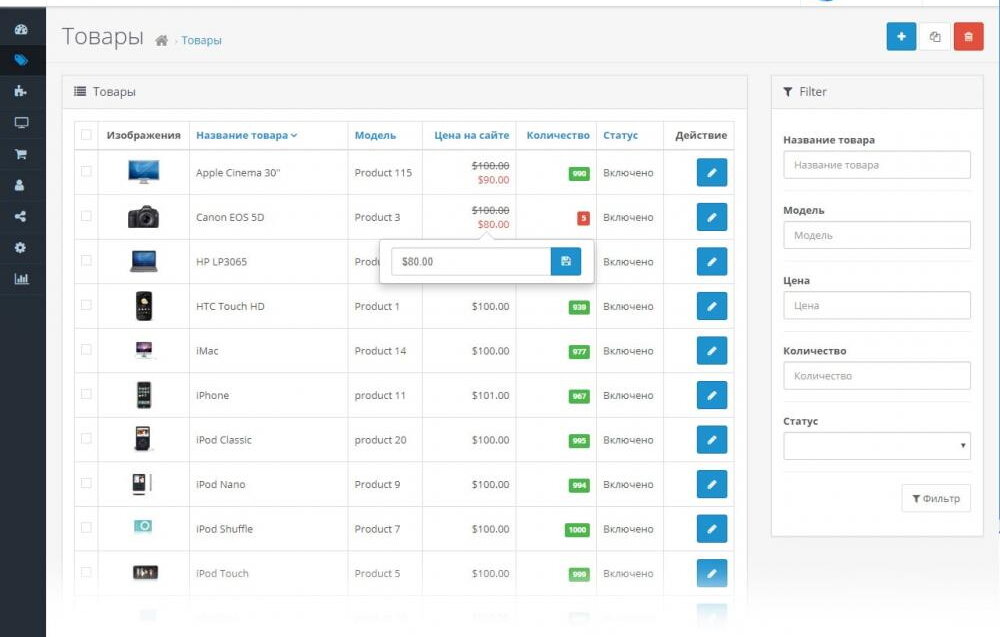The image size is (1000, 637).
Task: Click the copy product icon button
Action: click(x=934, y=37)
